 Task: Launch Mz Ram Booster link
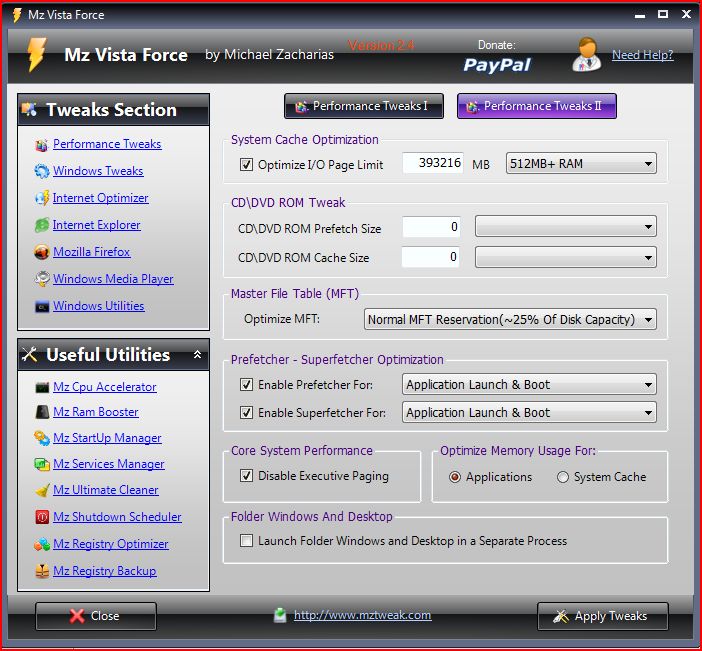point(96,412)
